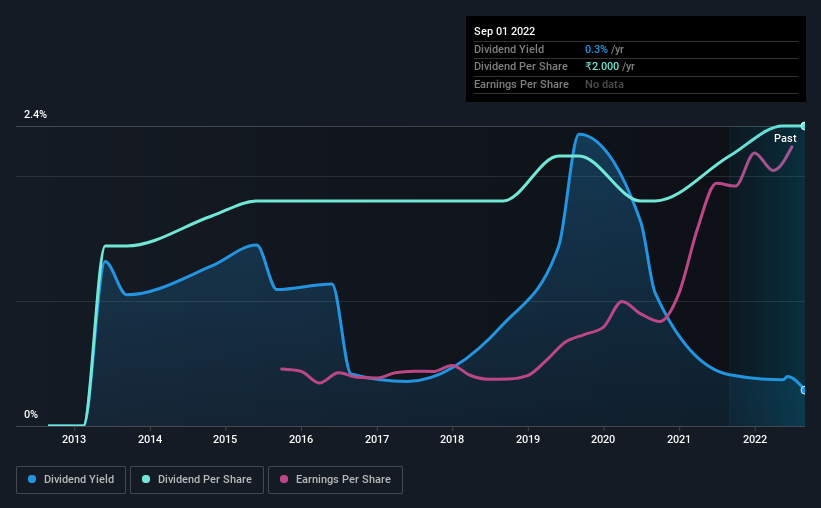This screenshot has height=508, width=821.
Task: Toggle the Dividend Per Share legend button
Action: 197,480
